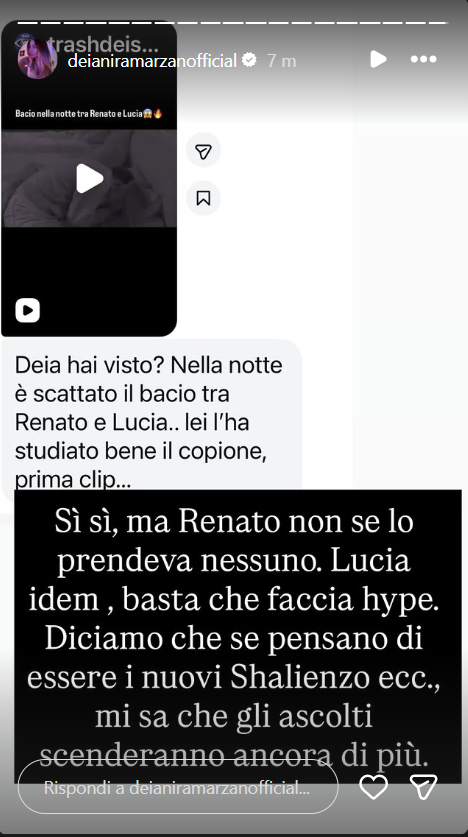Like the story with the heart icon
The height and width of the screenshot is (837, 468).
pos(374,787)
